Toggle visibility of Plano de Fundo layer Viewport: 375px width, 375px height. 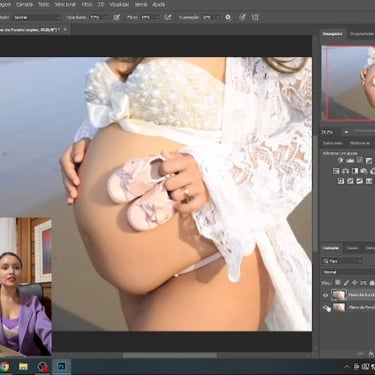pos(325,307)
